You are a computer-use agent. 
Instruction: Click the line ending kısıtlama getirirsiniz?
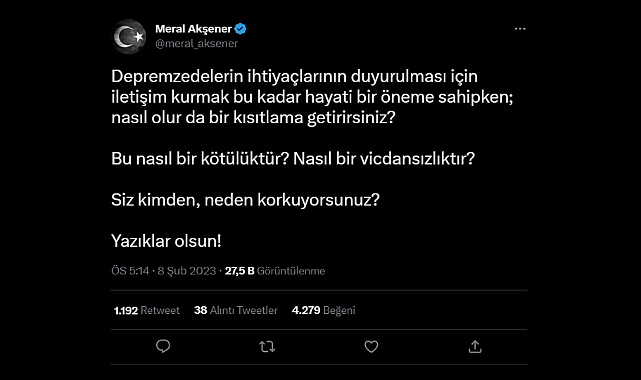click(x=253, y=118)
